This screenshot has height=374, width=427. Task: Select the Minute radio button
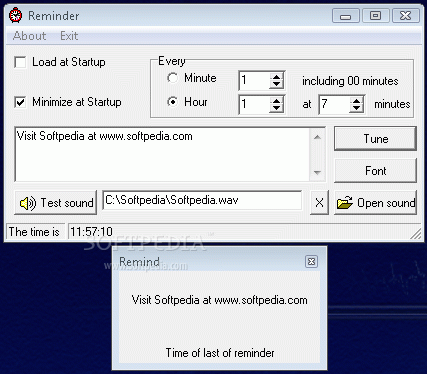pyautogui.click(x=172, y=78)
